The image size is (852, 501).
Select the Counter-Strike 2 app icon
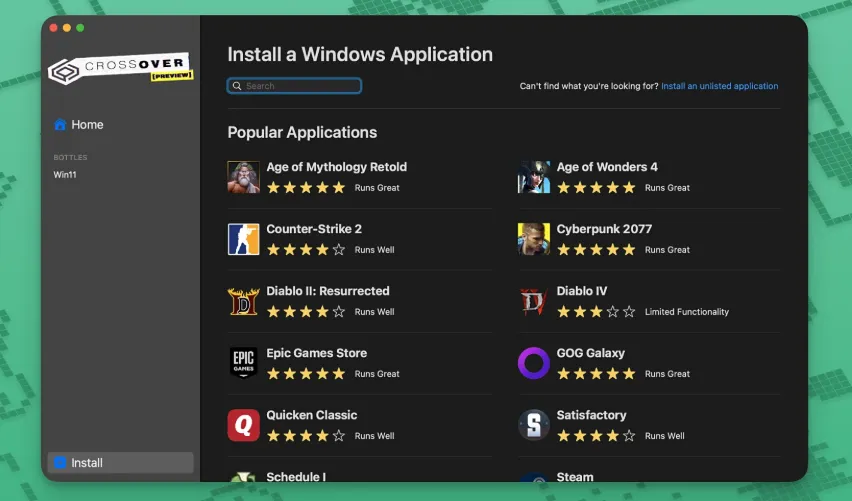243,239
